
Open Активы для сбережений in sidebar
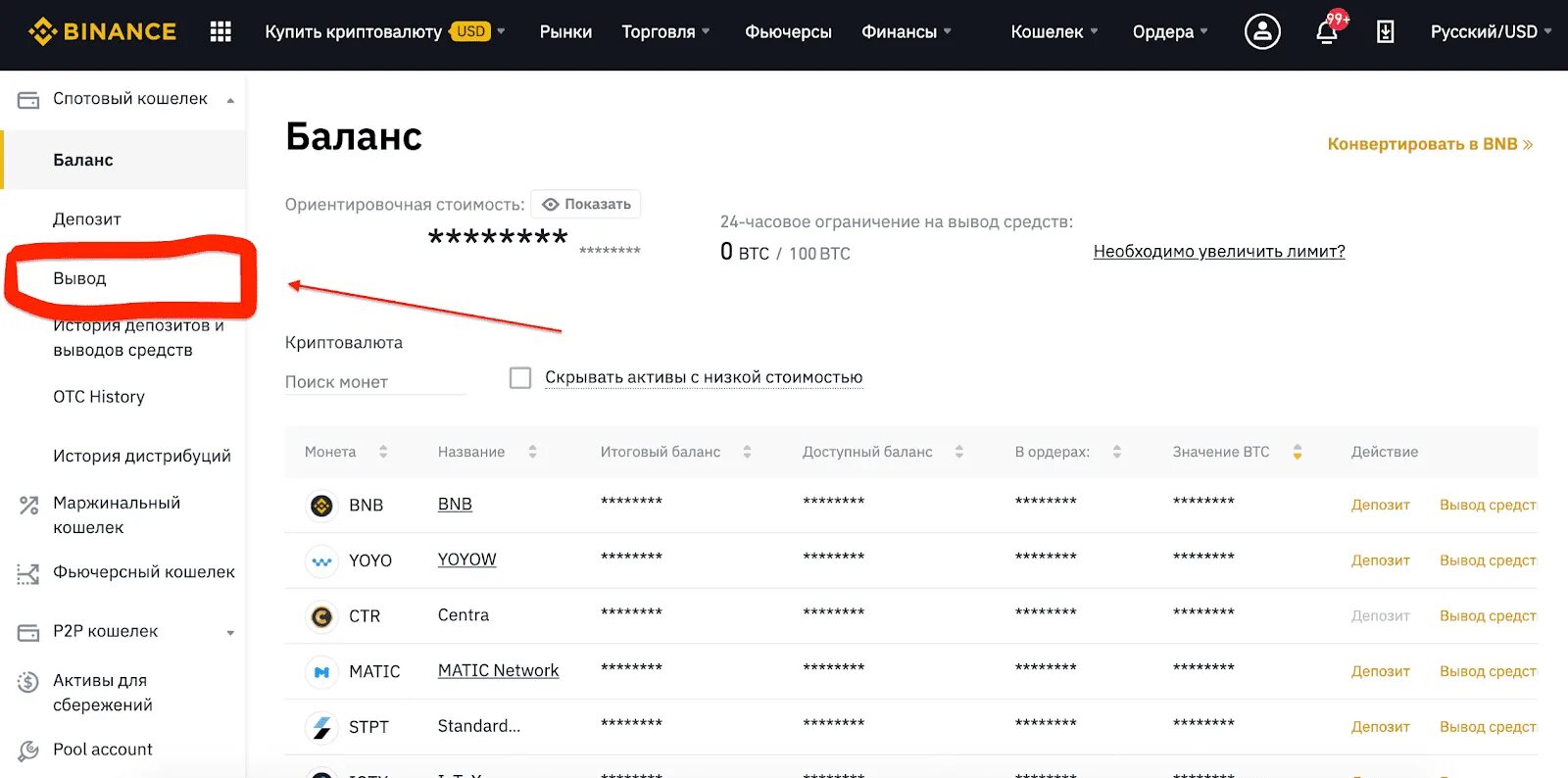(x=103, y=693)
